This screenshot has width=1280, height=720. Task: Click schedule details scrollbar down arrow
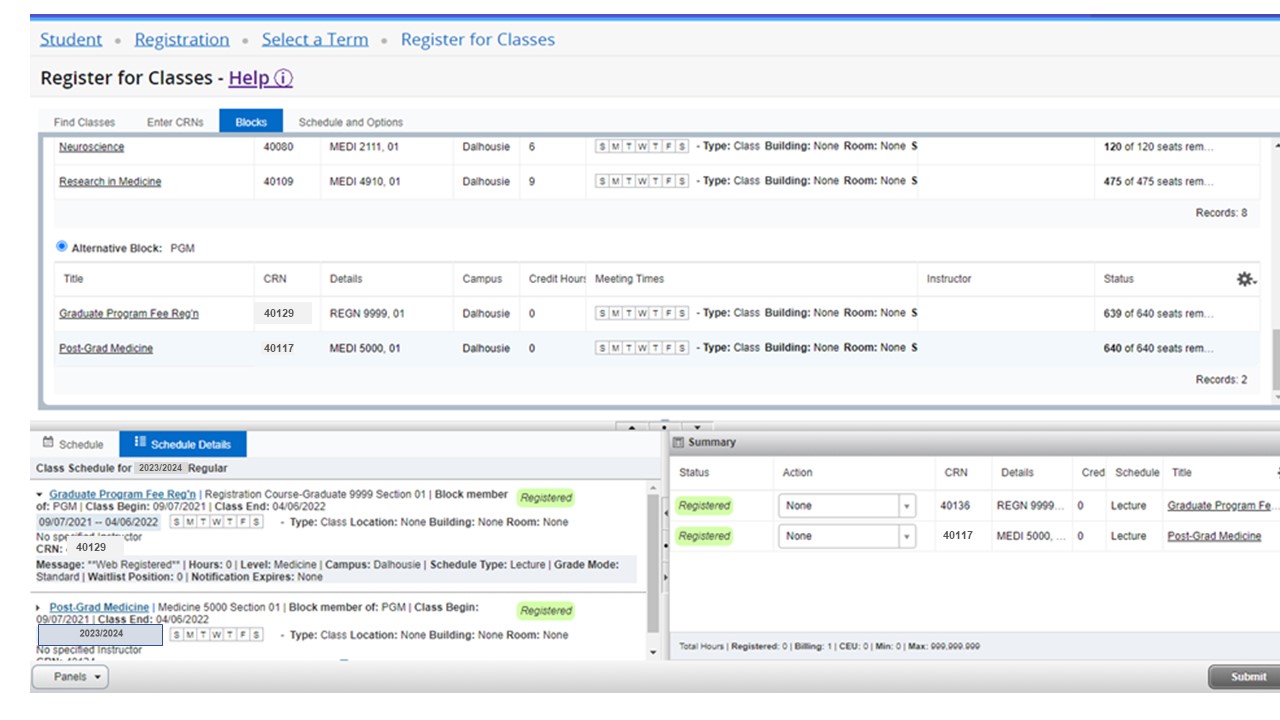pos(654,652)
